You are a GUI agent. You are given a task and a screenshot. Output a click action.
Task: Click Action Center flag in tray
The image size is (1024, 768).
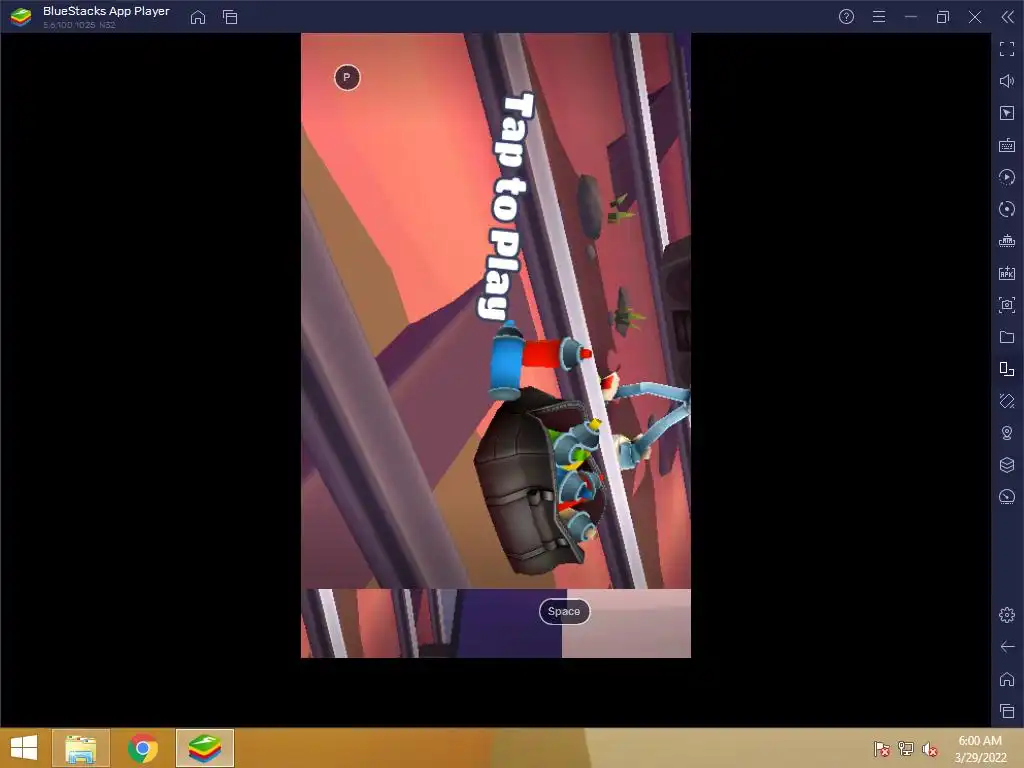pyautogui.click(x=882, y=749)
